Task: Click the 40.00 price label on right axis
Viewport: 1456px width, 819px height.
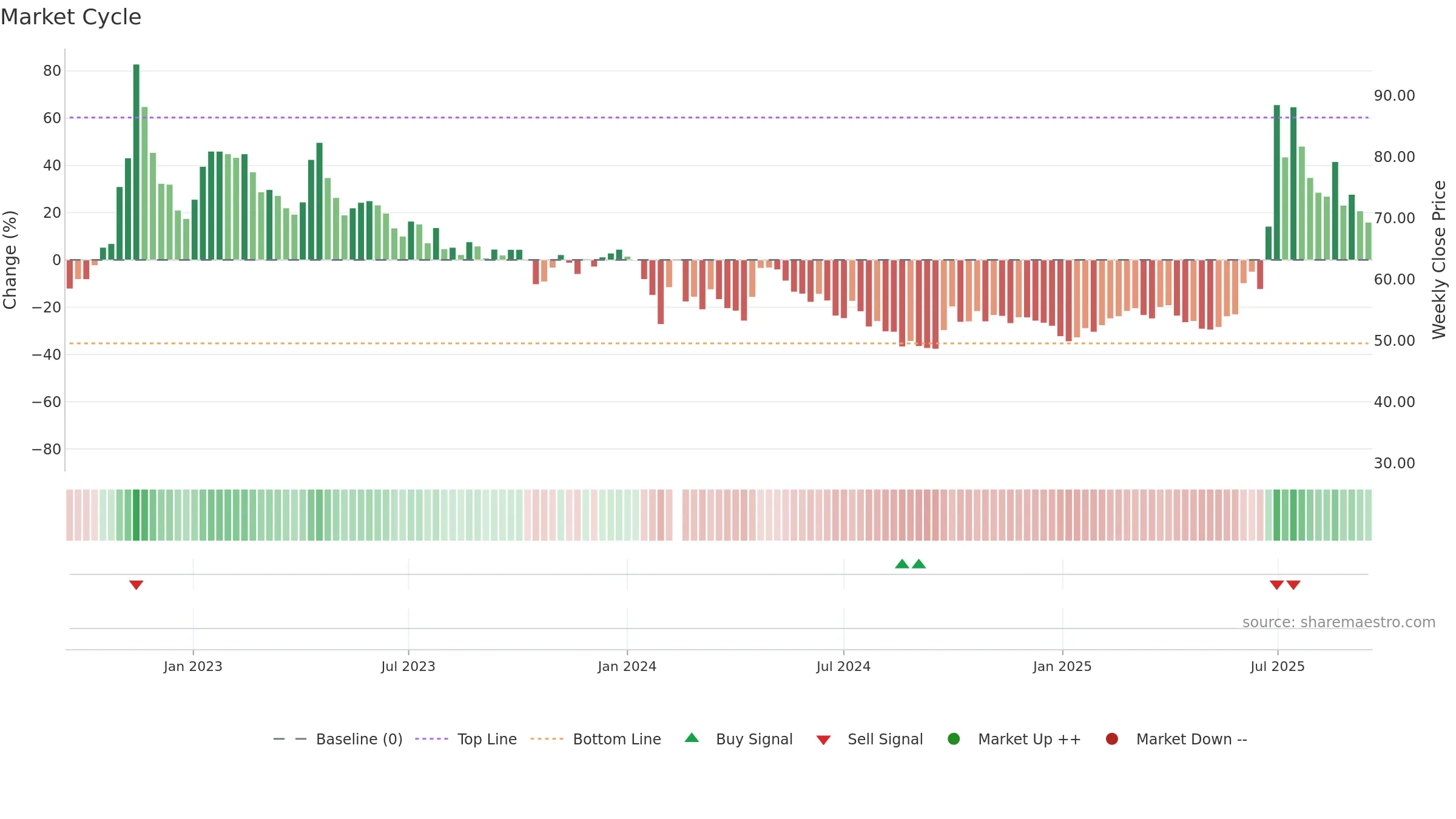Action: [x=1395, y=402]
